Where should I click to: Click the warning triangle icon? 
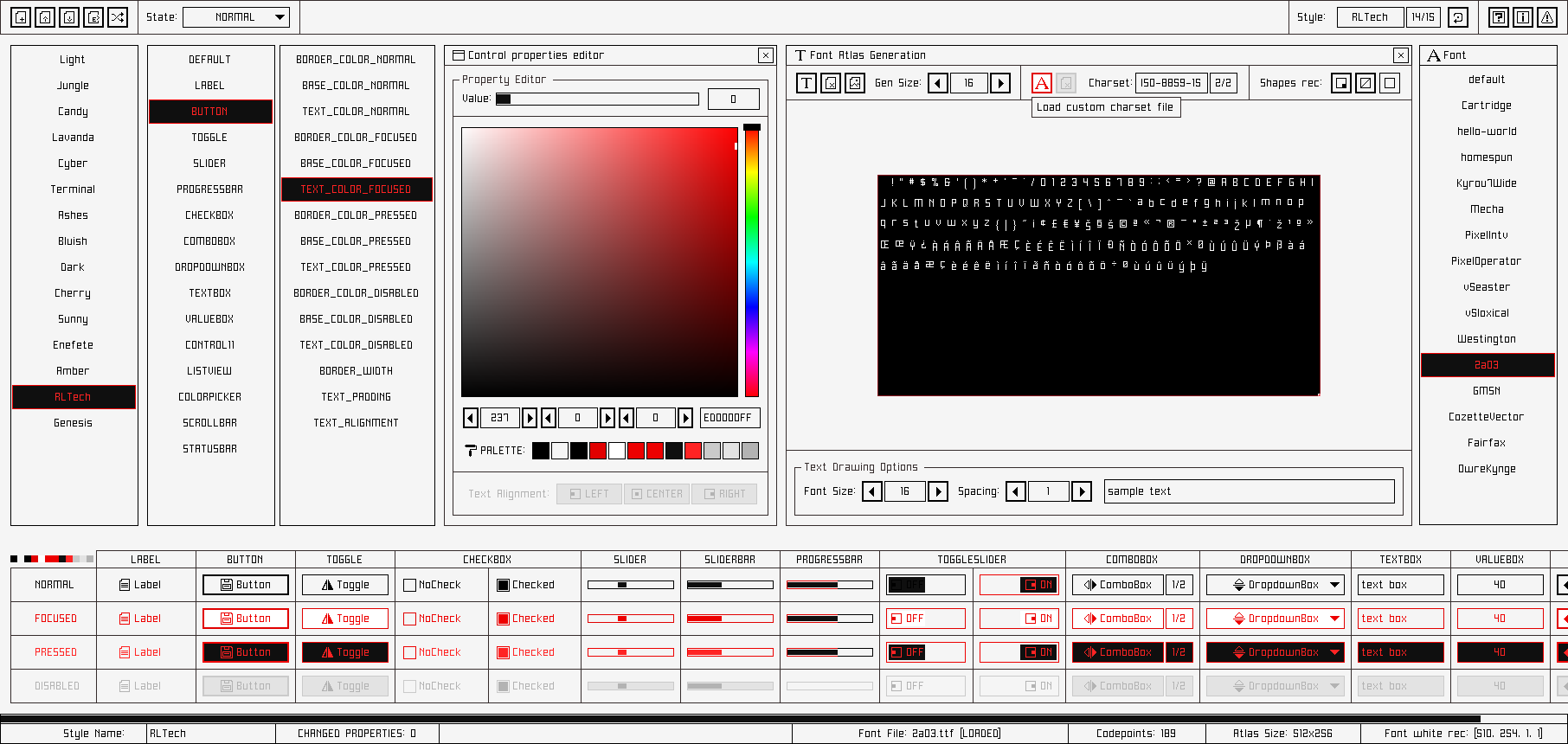coord(1547,17)
